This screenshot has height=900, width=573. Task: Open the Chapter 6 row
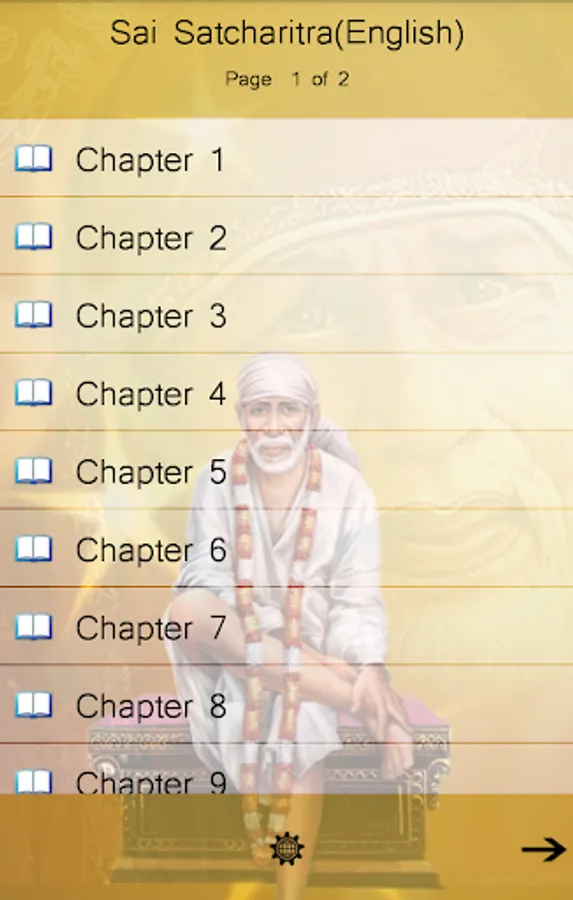tap(286, 548)
